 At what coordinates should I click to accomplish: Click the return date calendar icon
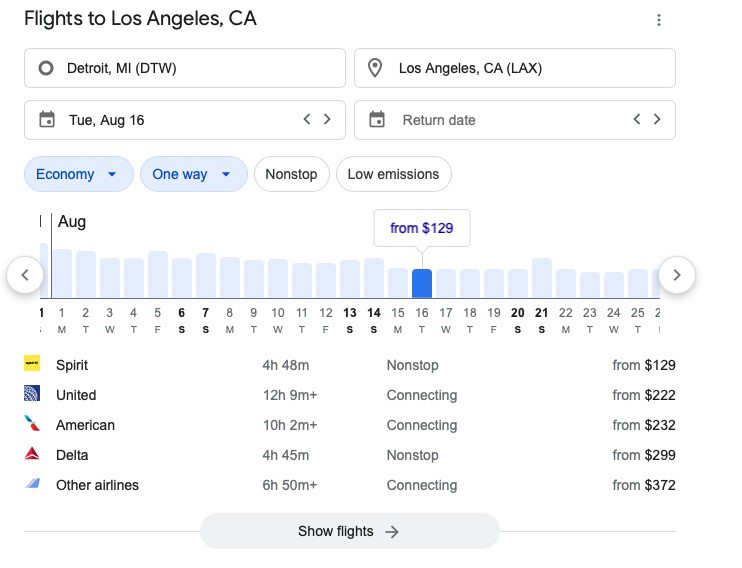(377, 120)
